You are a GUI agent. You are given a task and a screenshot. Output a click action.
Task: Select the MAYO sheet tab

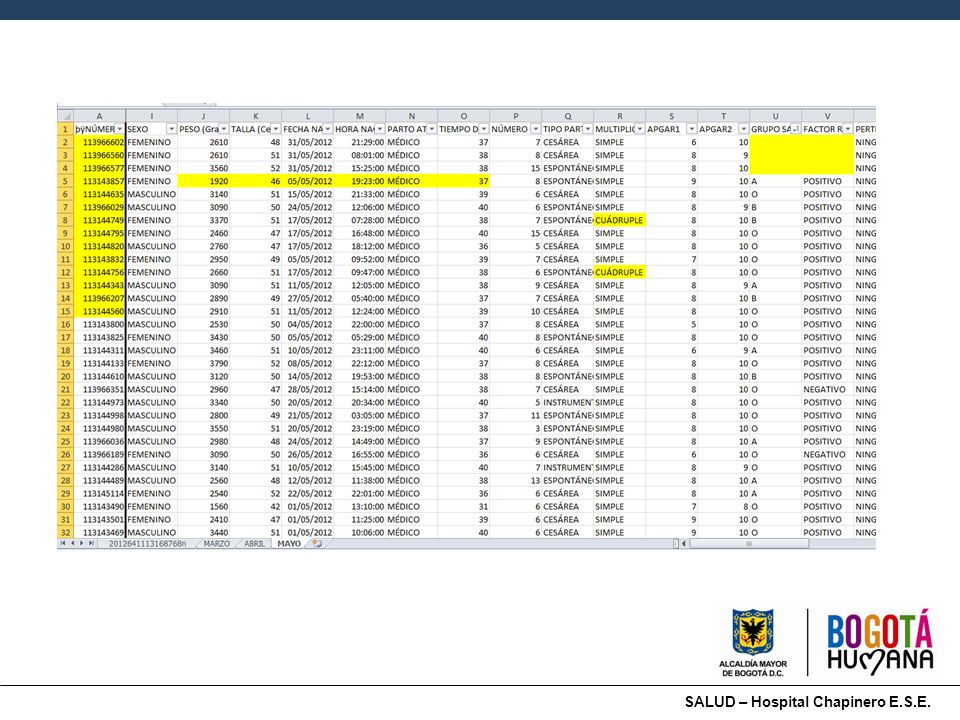click(289, 544)
